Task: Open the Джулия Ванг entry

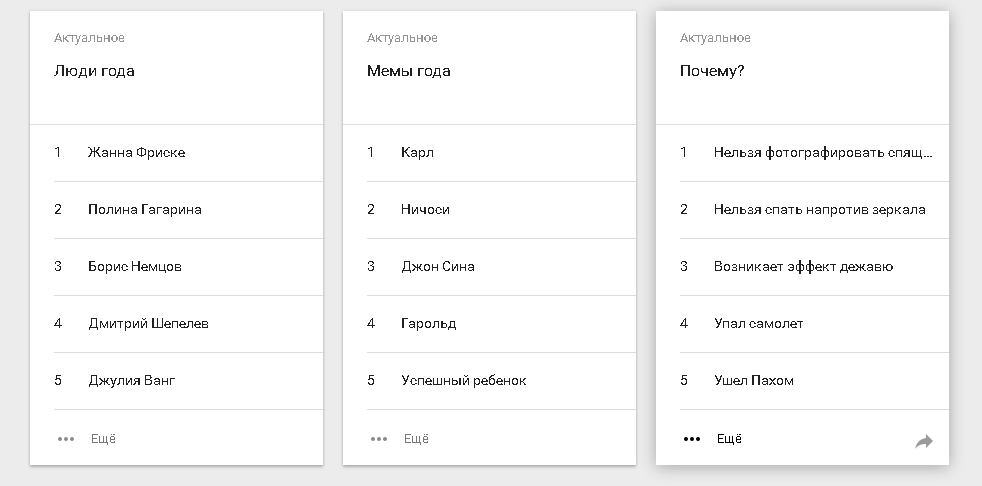Action: coord(132,381)
